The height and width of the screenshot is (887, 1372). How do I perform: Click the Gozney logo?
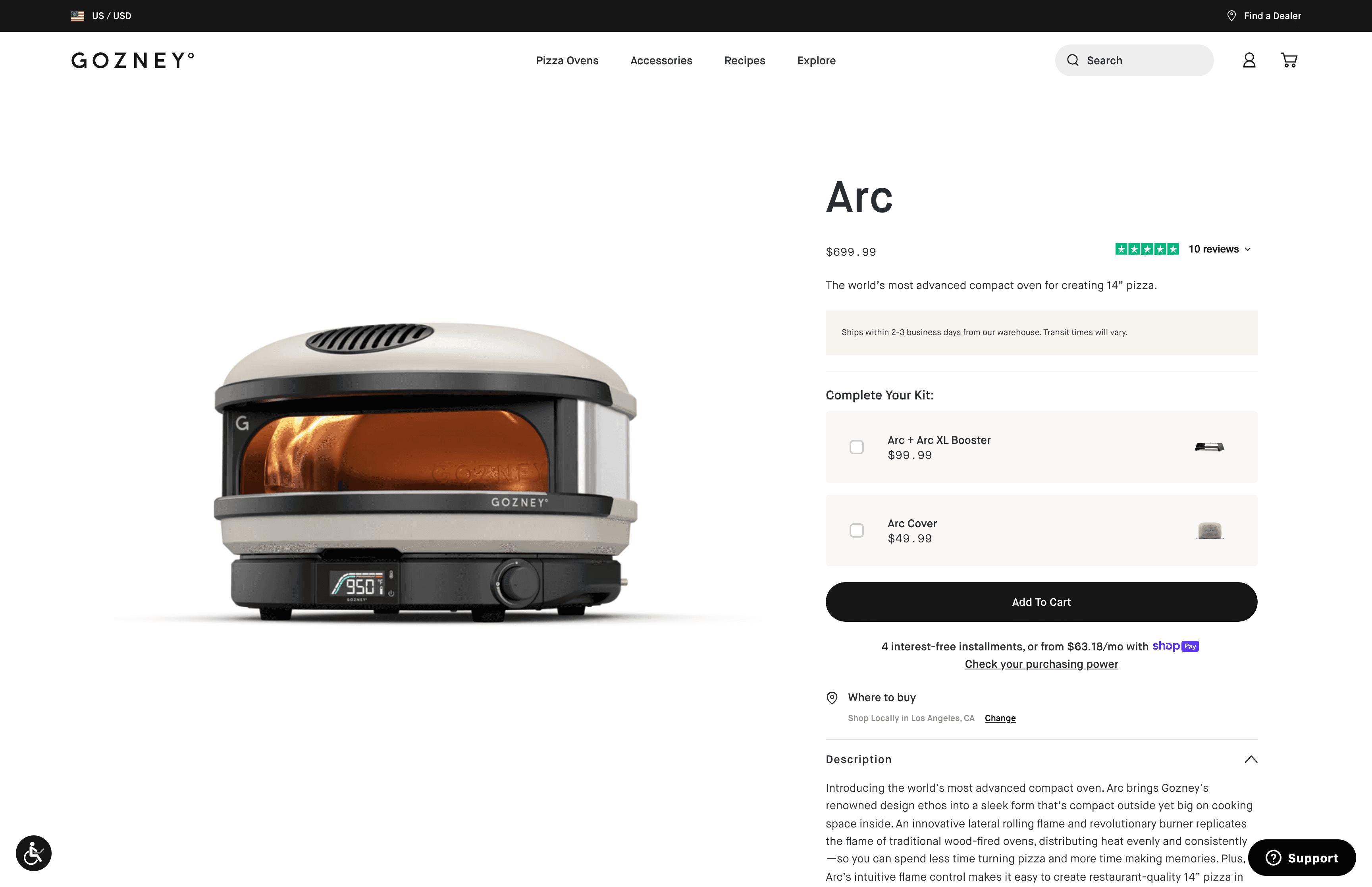click(x=133, y=60)
